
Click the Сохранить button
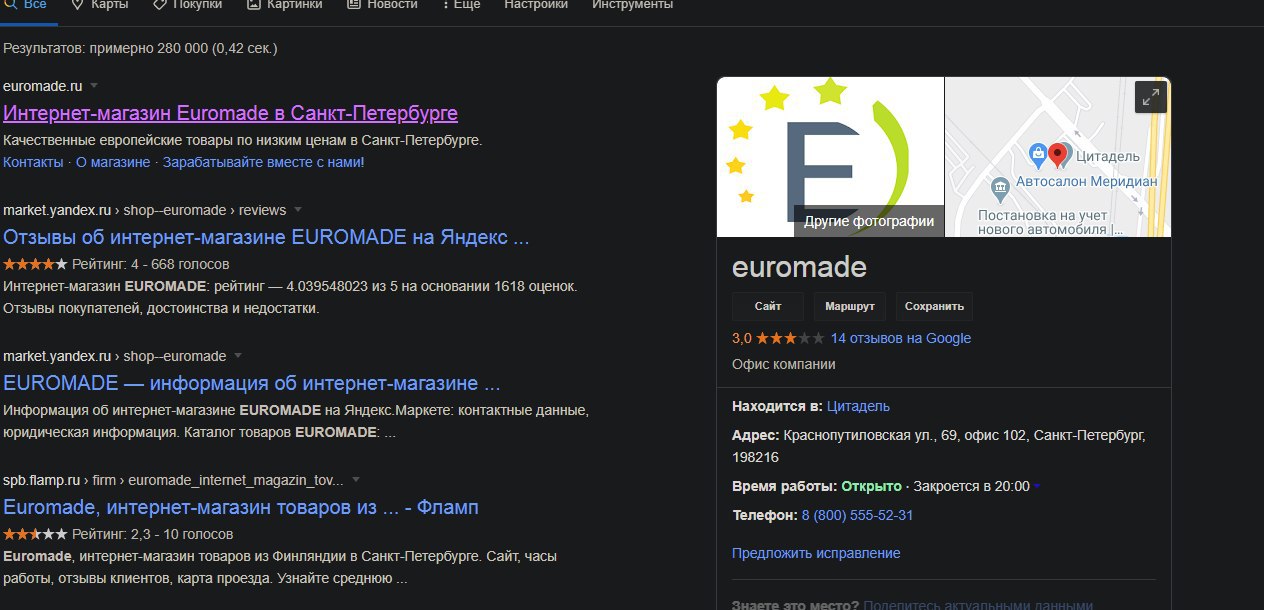coord(934,307)
